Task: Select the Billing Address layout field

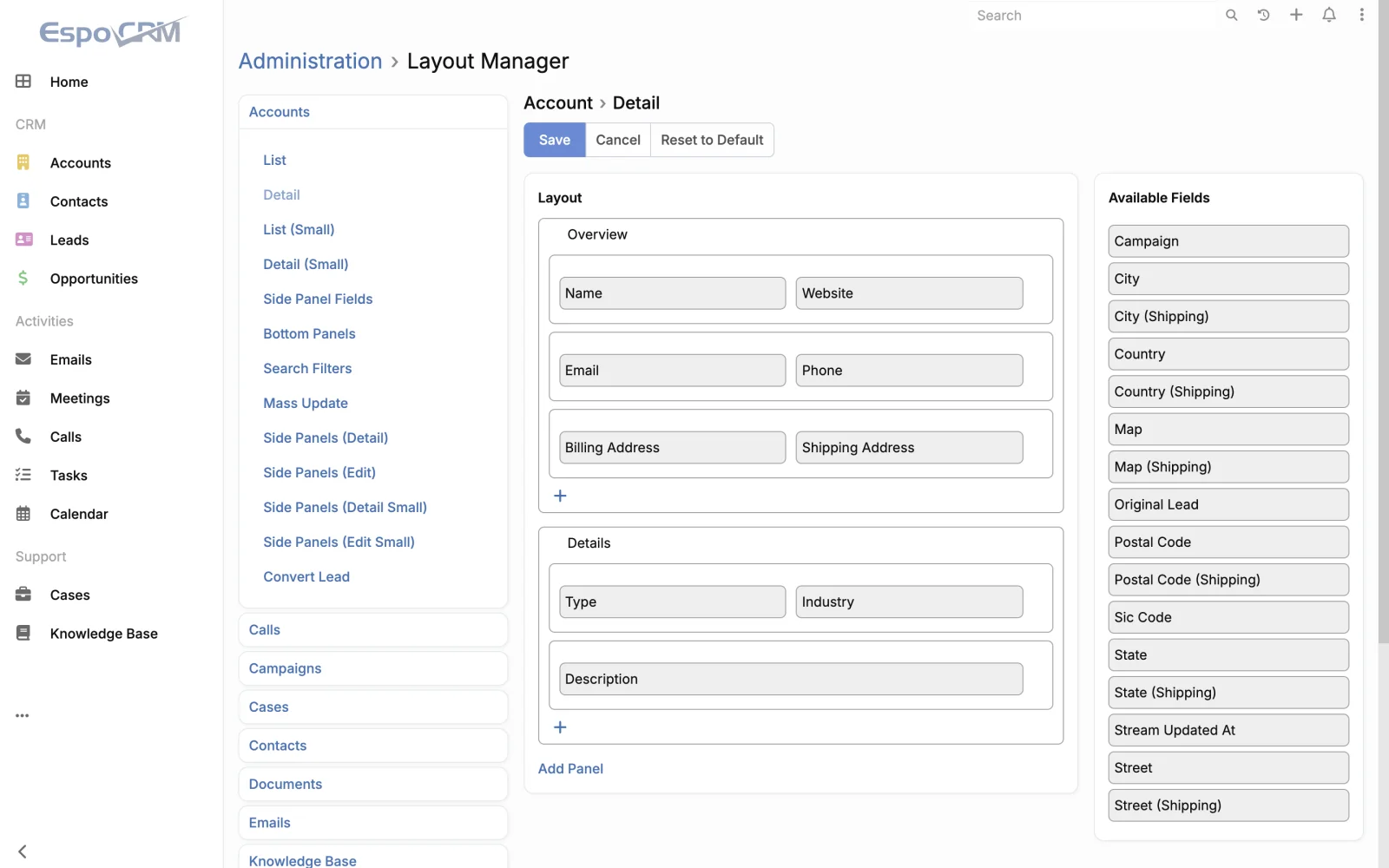Action: point(672,448)
